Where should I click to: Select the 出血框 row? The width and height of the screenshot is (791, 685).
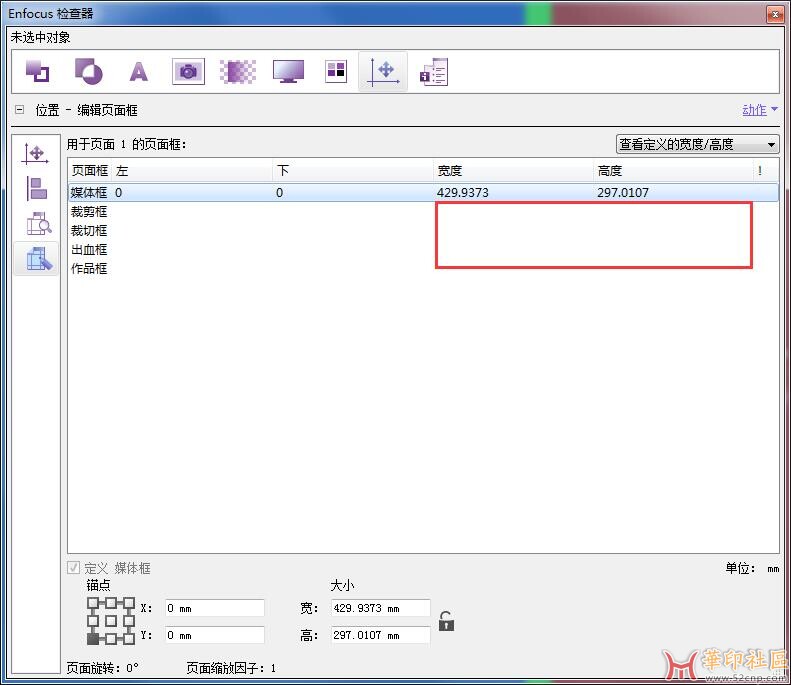[x=423, y=250]
